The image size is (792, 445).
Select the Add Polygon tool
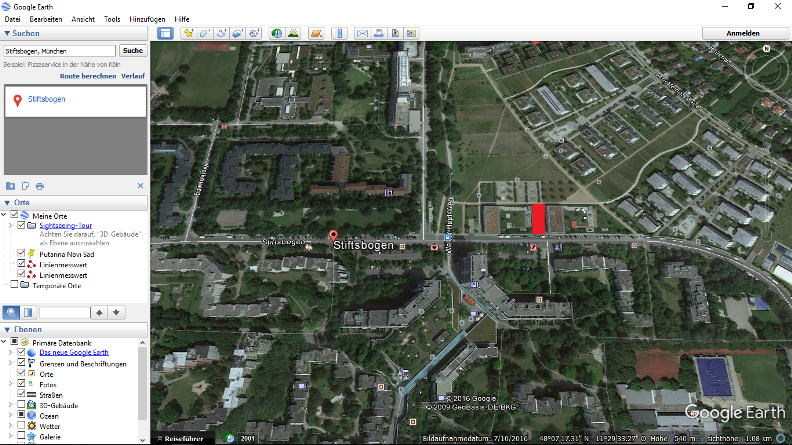pos(203,33)
